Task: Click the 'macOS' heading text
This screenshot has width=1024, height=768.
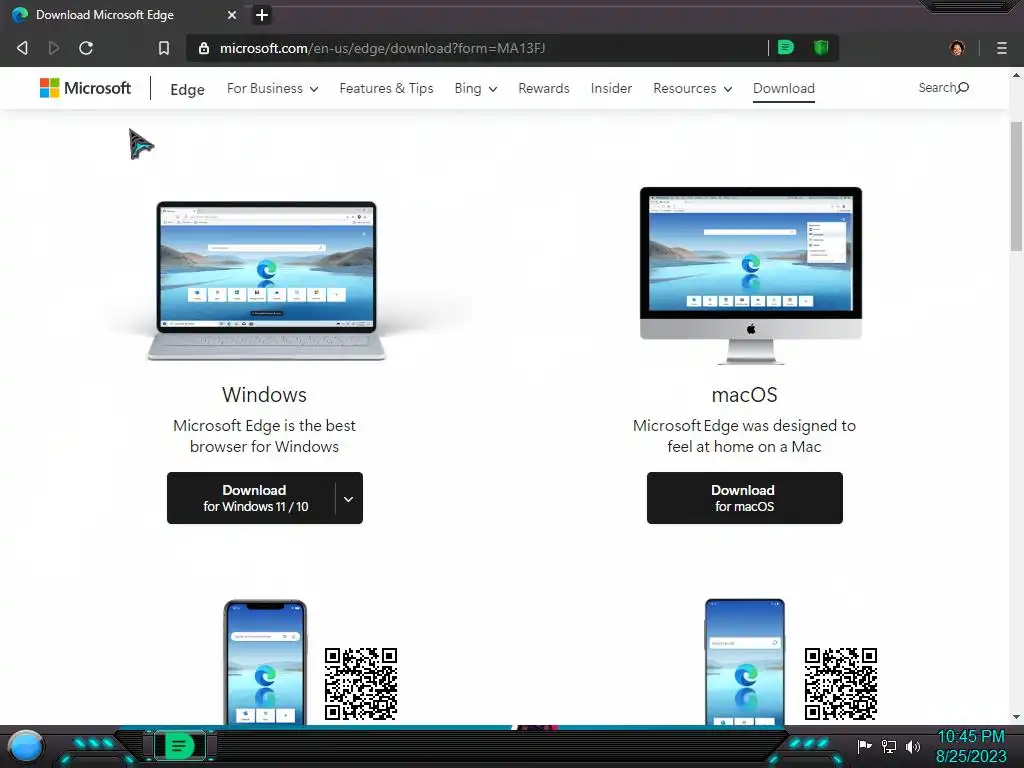Action: tap(744, 394)
